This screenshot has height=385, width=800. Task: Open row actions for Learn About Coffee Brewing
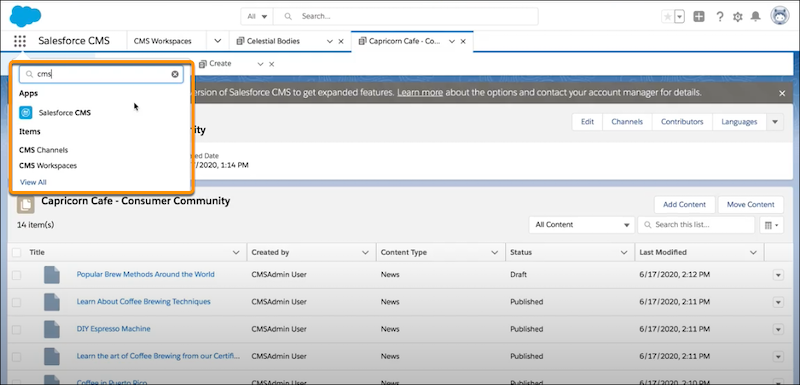point(778,302)
